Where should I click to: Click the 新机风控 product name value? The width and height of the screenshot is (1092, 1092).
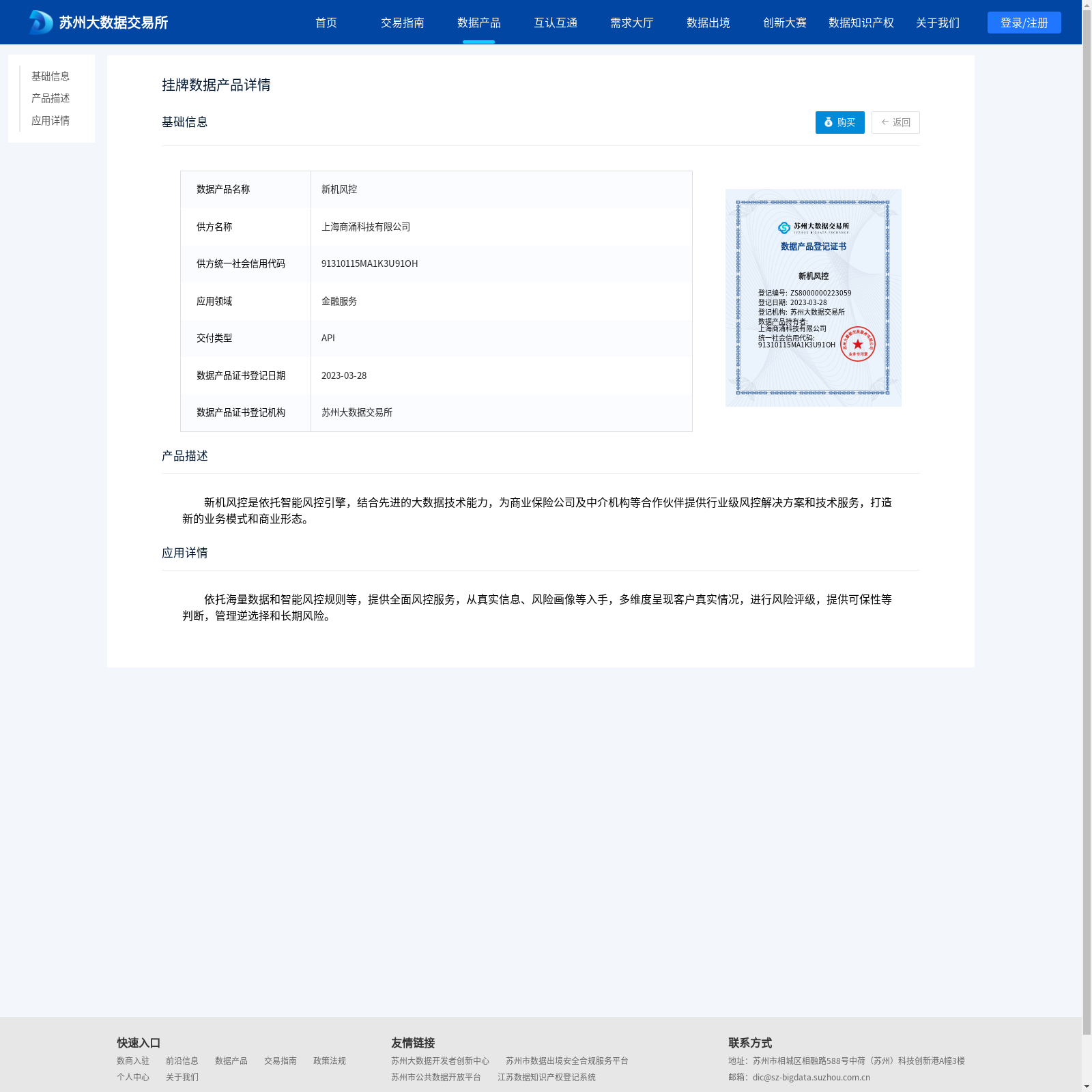click(339, 189)
